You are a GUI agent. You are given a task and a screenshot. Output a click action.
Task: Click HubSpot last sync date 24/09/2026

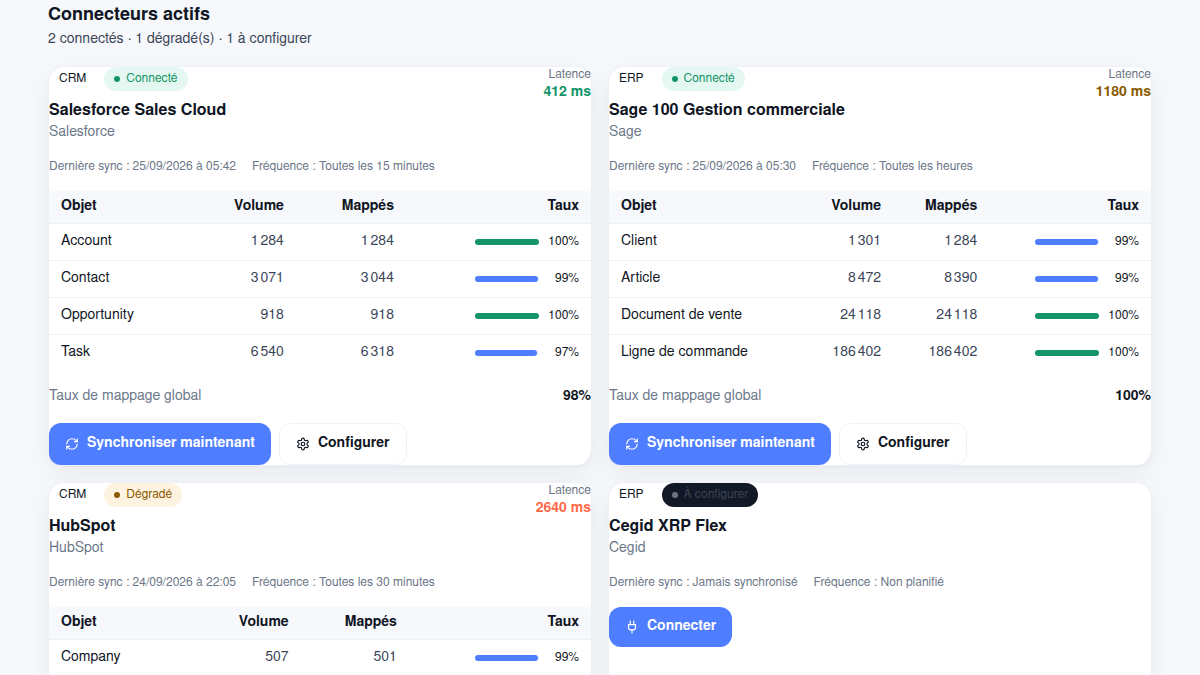[142, 582]
